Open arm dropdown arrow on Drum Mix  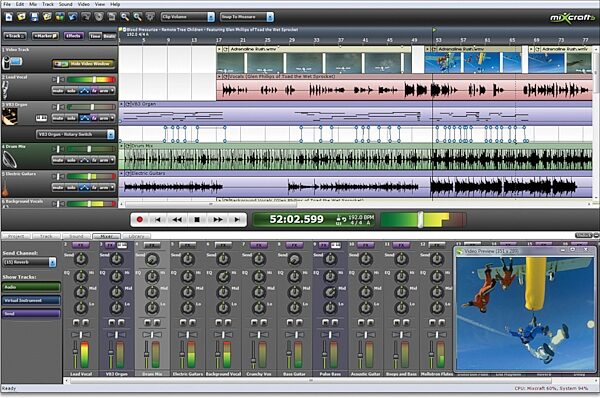[x=112, y=160]
